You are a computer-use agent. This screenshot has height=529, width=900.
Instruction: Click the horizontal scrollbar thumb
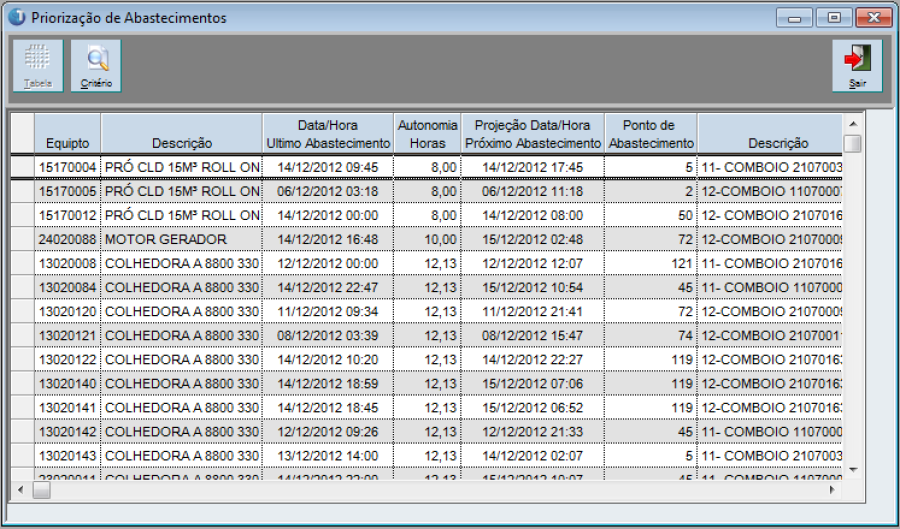point(41,490)
